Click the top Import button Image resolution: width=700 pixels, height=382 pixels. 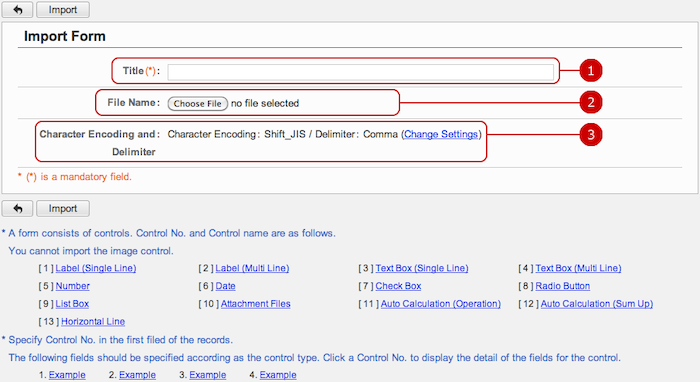tap(62, 9)
